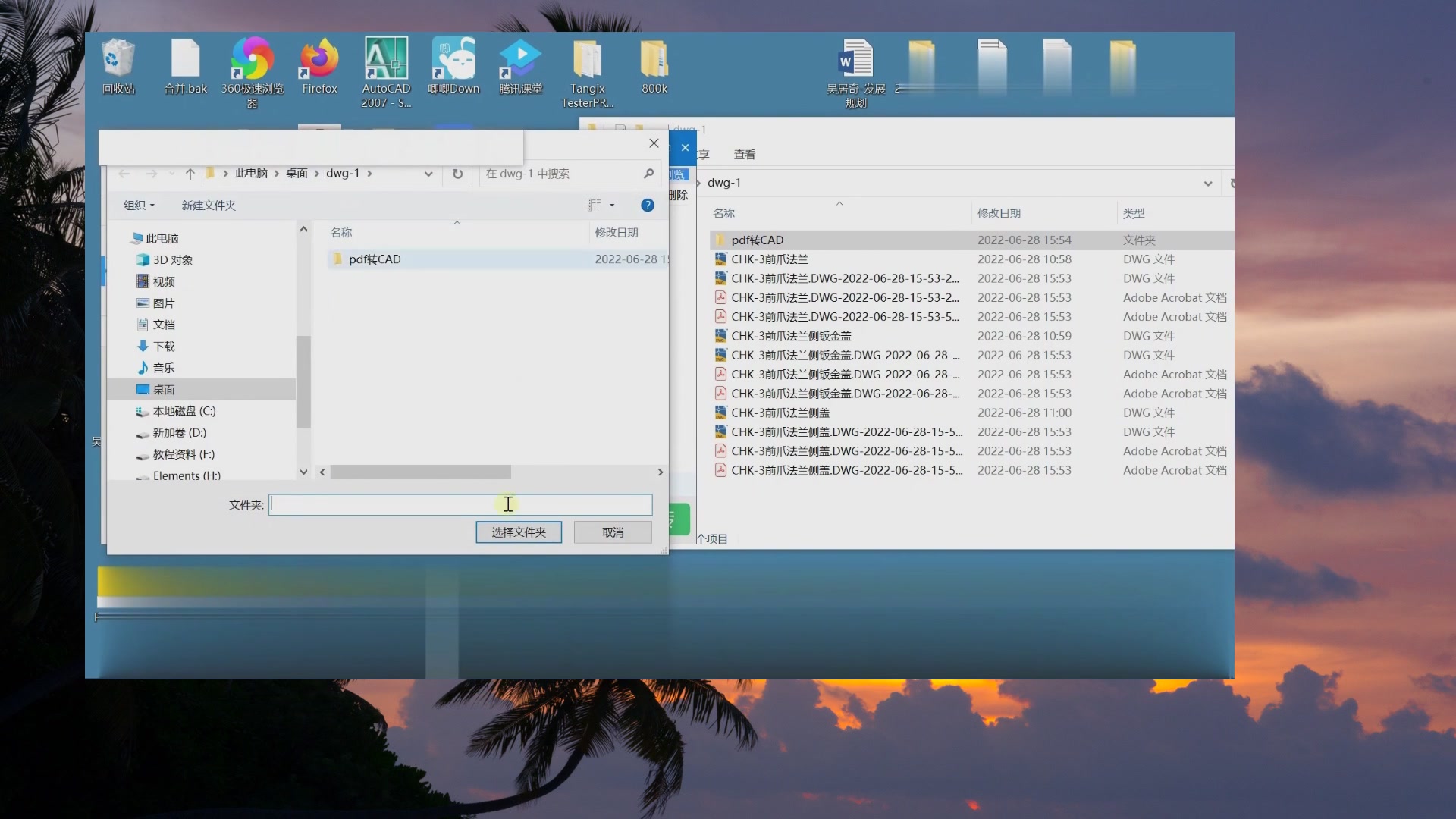Open 腾讯课堂 desktop shortcut
Screen dimensions: 1456x819
(520, 67)
